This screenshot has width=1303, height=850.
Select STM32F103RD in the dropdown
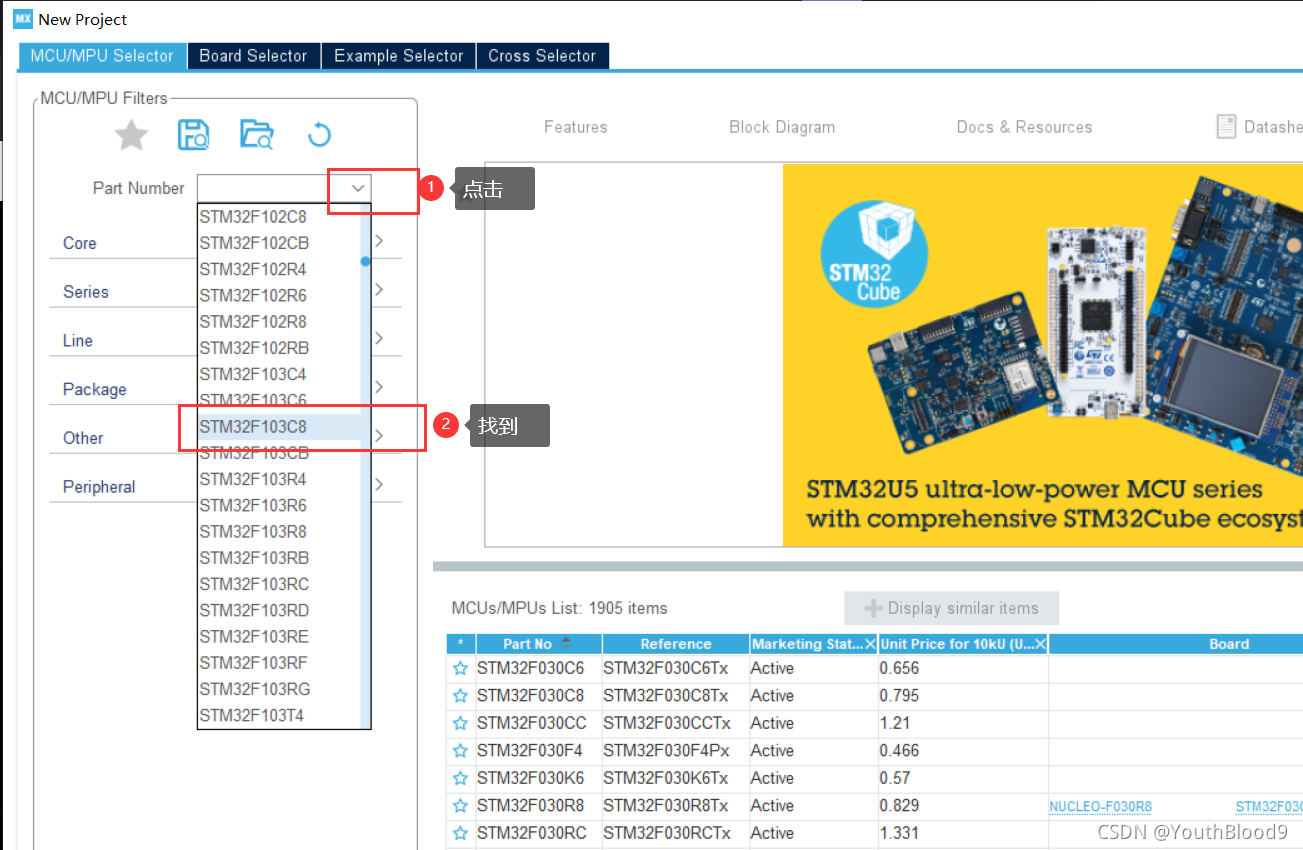tap(279, 610)
